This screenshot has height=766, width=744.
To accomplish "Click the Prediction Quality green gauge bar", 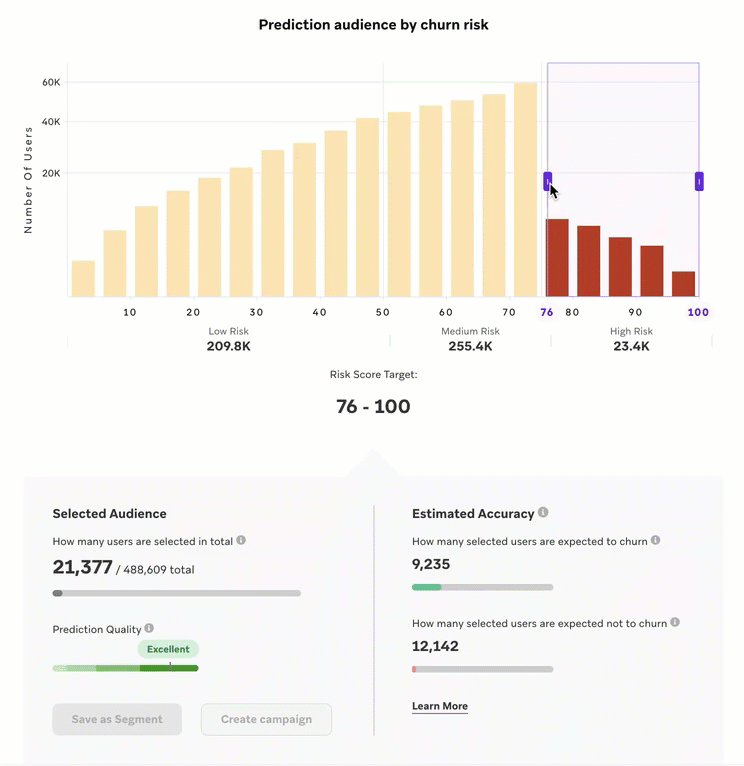I will coord(126,668).
